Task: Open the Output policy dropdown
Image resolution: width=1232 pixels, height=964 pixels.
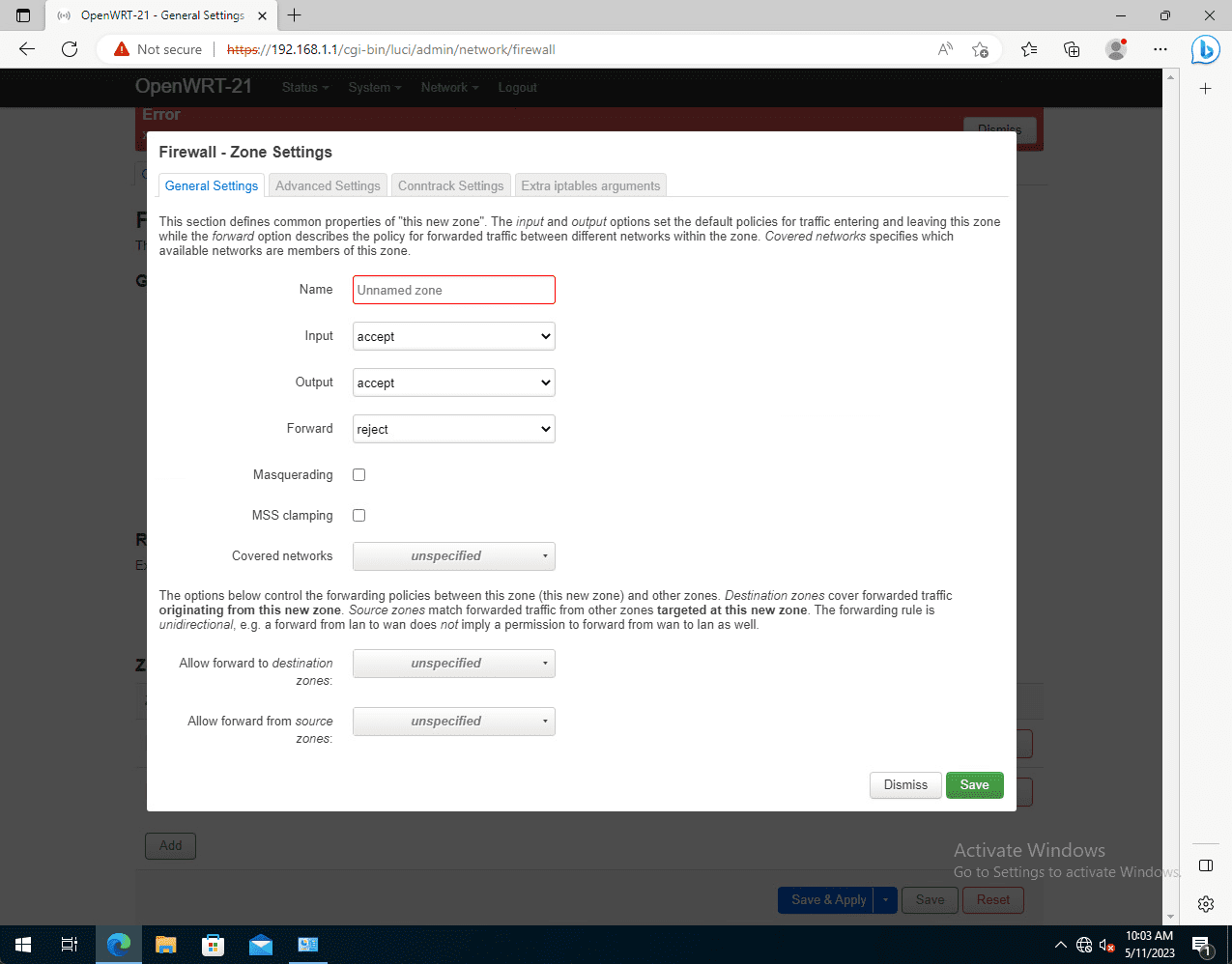Action: [x=454, y=383]
